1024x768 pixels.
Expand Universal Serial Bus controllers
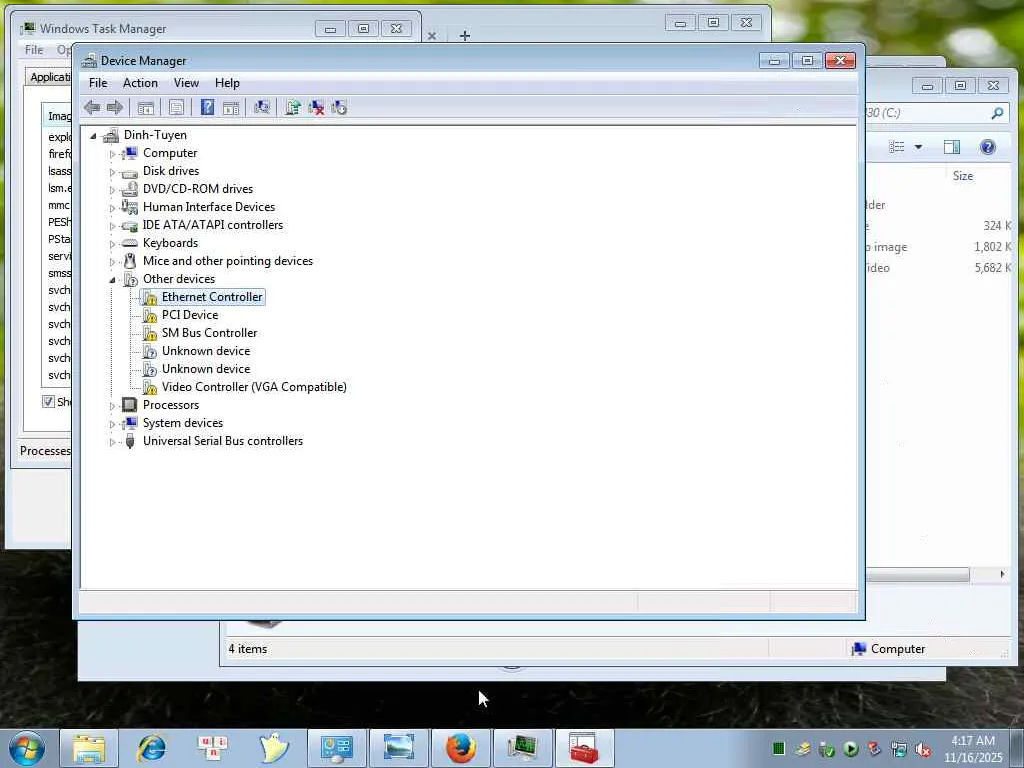tap(112, 442)
